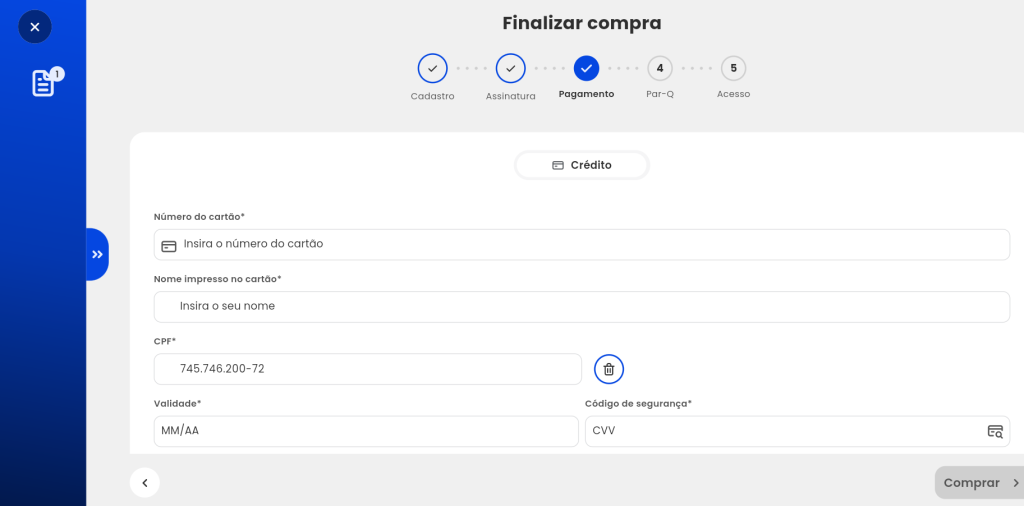Show CVV help card icon
Screen dimensions: 1024x506
(x=995, y=432)
